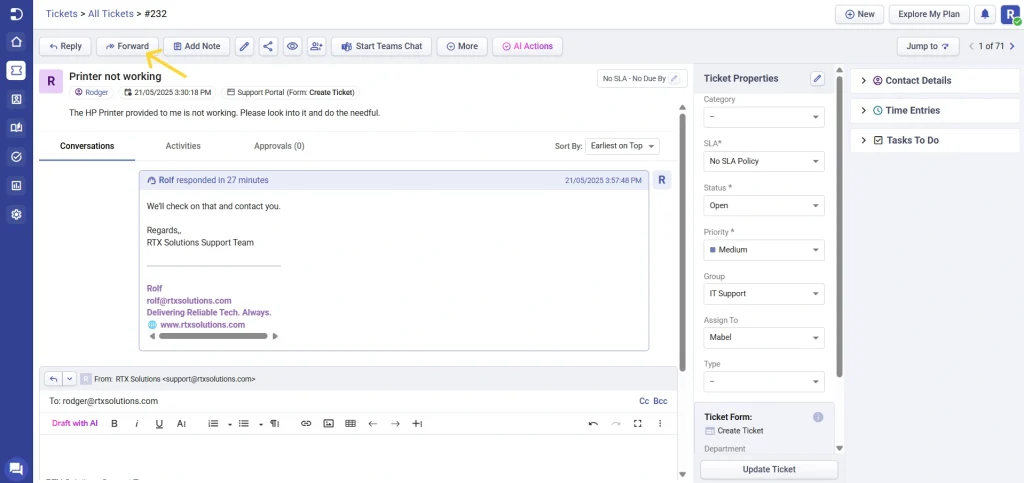This screenshot has width=1024, height=483.
Task: Open the Settings gear icon in sidebar
Action: [x=16, y=214]
